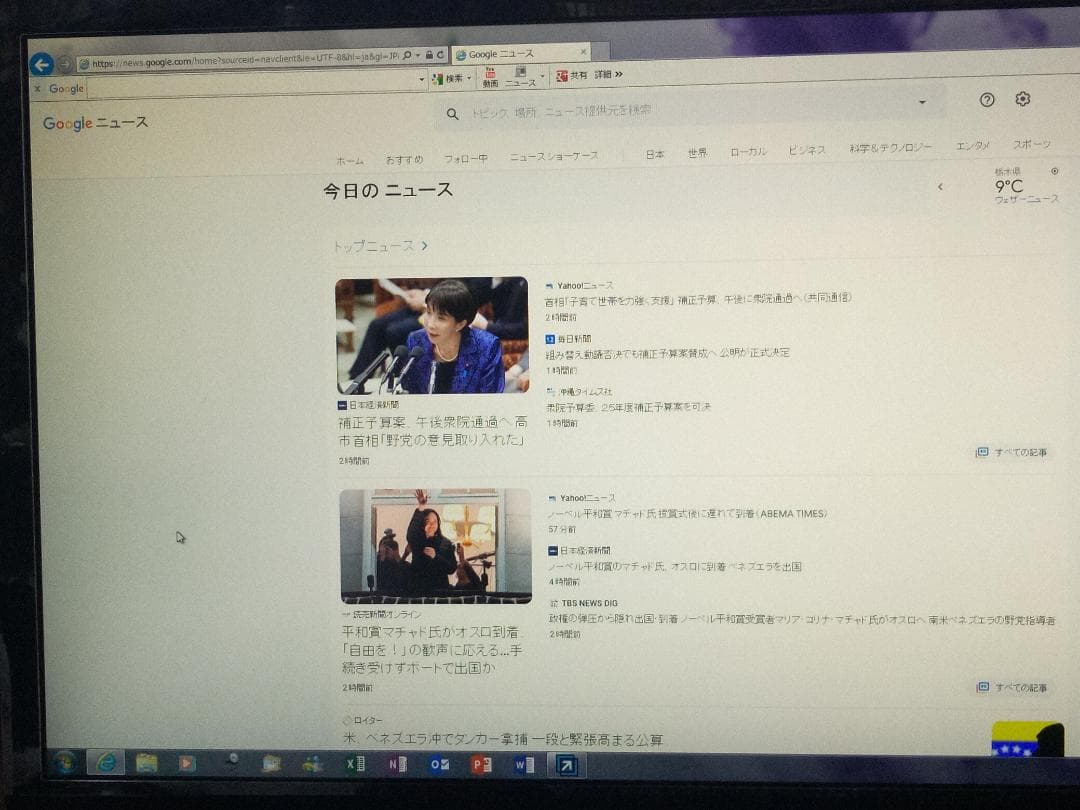Viewport: 1080px width, 810px height.
Task: Click the Google ニュース logo
Action: tap(95, 123)
